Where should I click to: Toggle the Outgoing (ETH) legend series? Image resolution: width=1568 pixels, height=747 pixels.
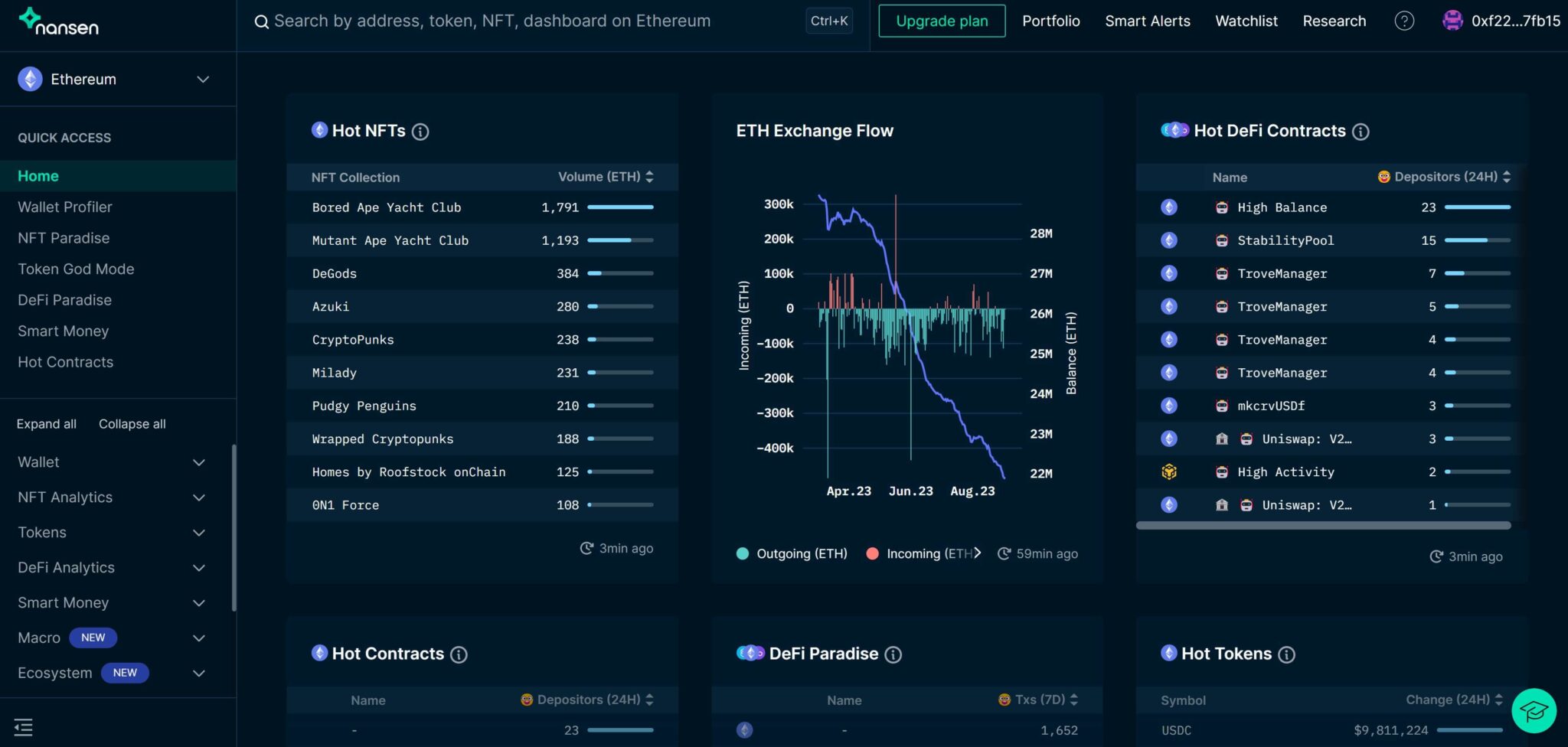pyautogui.click(x=792, y=554)
